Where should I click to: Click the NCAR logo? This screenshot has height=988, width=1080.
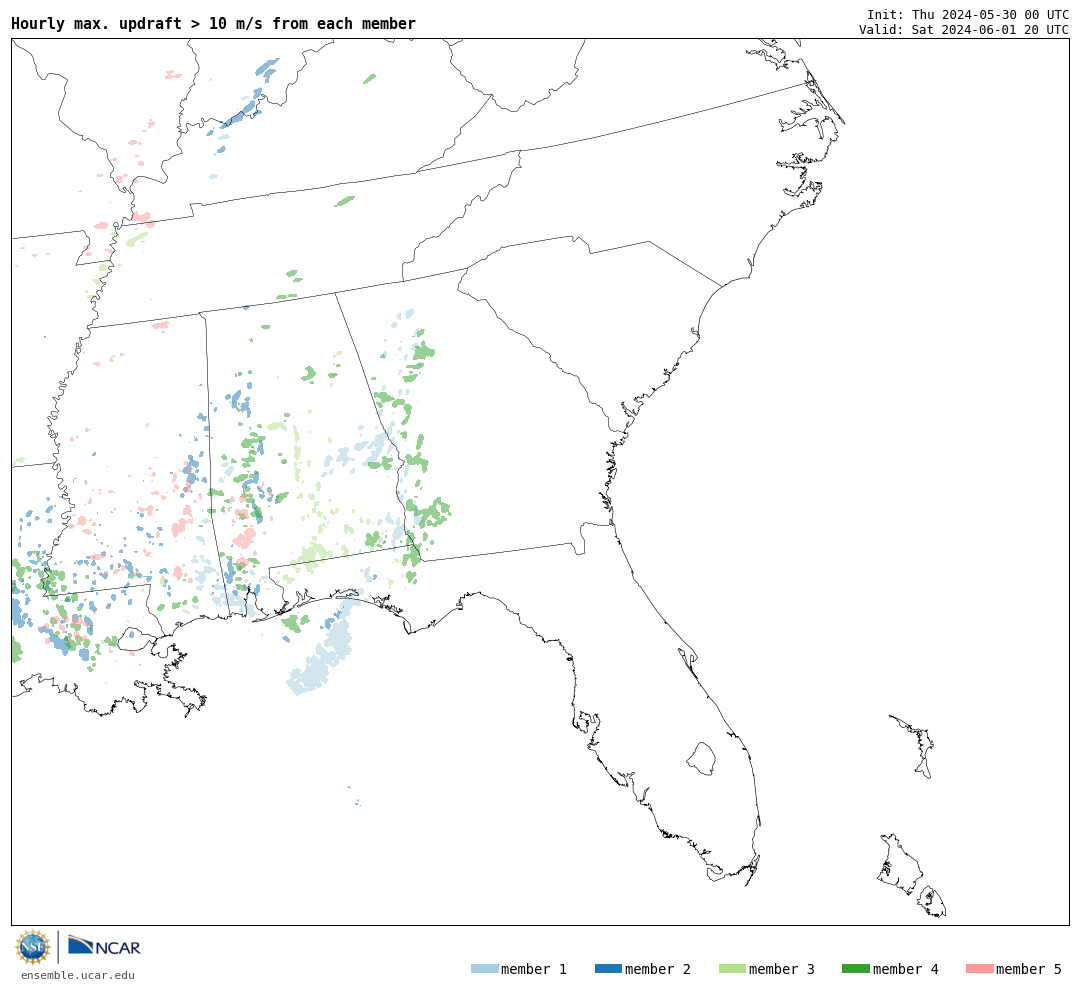pos(104,946)
